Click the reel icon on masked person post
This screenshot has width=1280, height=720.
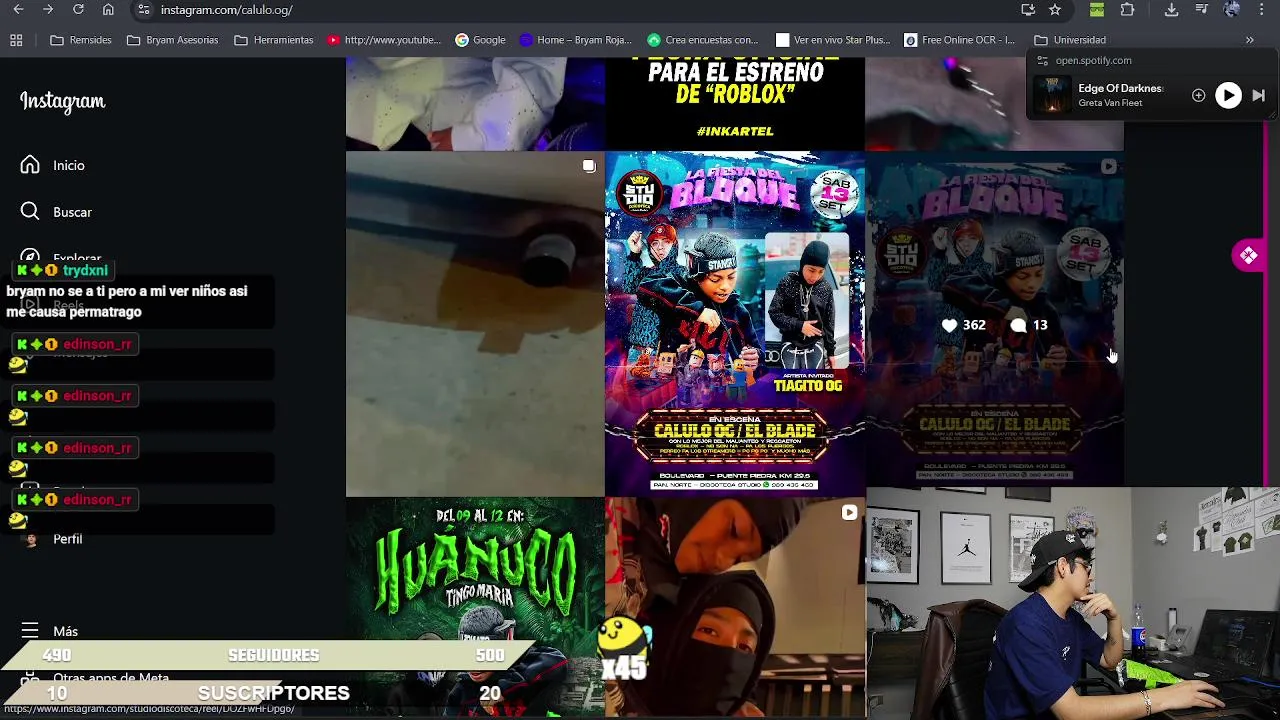point(849,512)
